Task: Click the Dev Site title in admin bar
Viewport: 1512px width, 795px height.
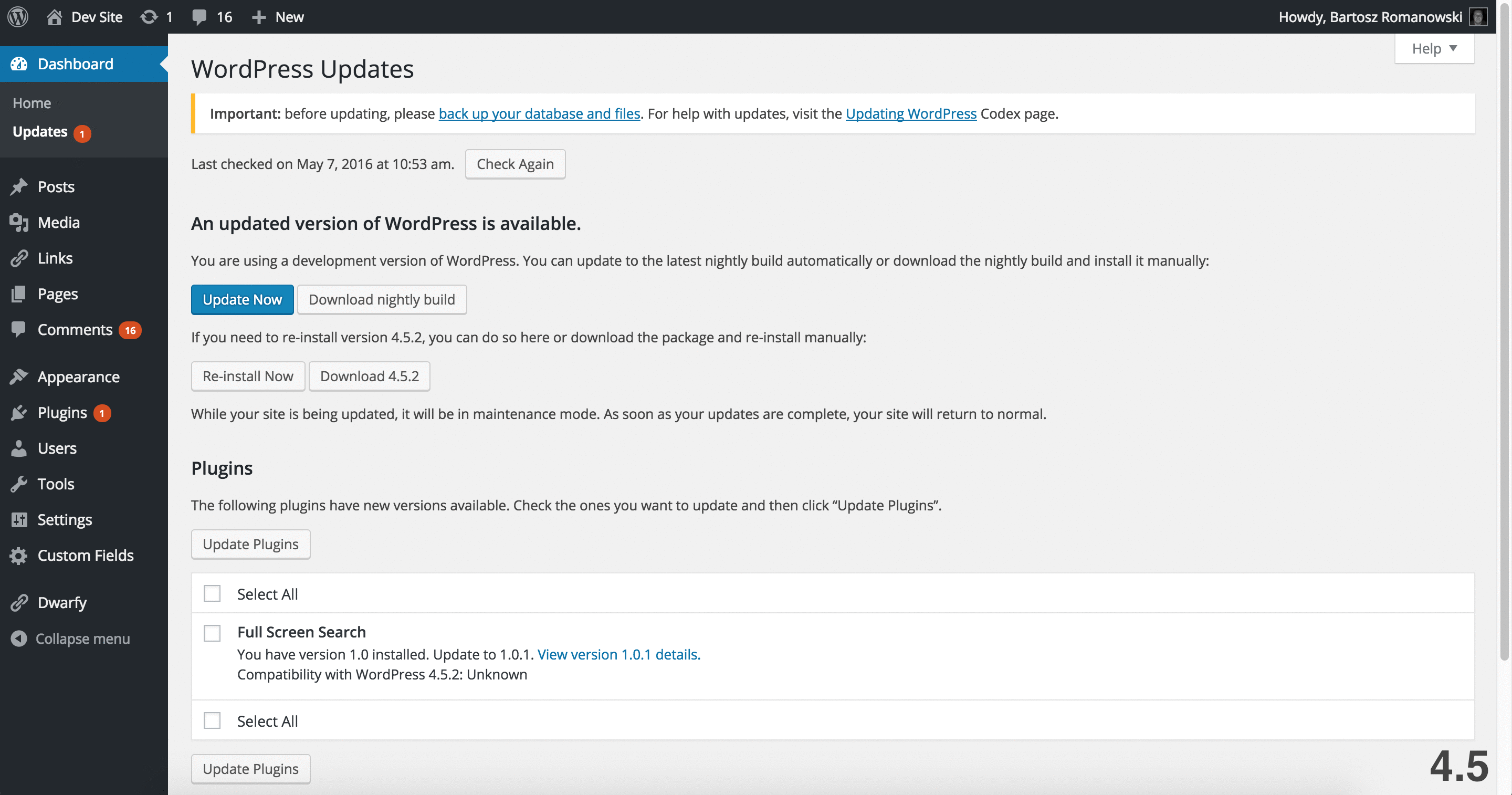Action: pos(97,17)
